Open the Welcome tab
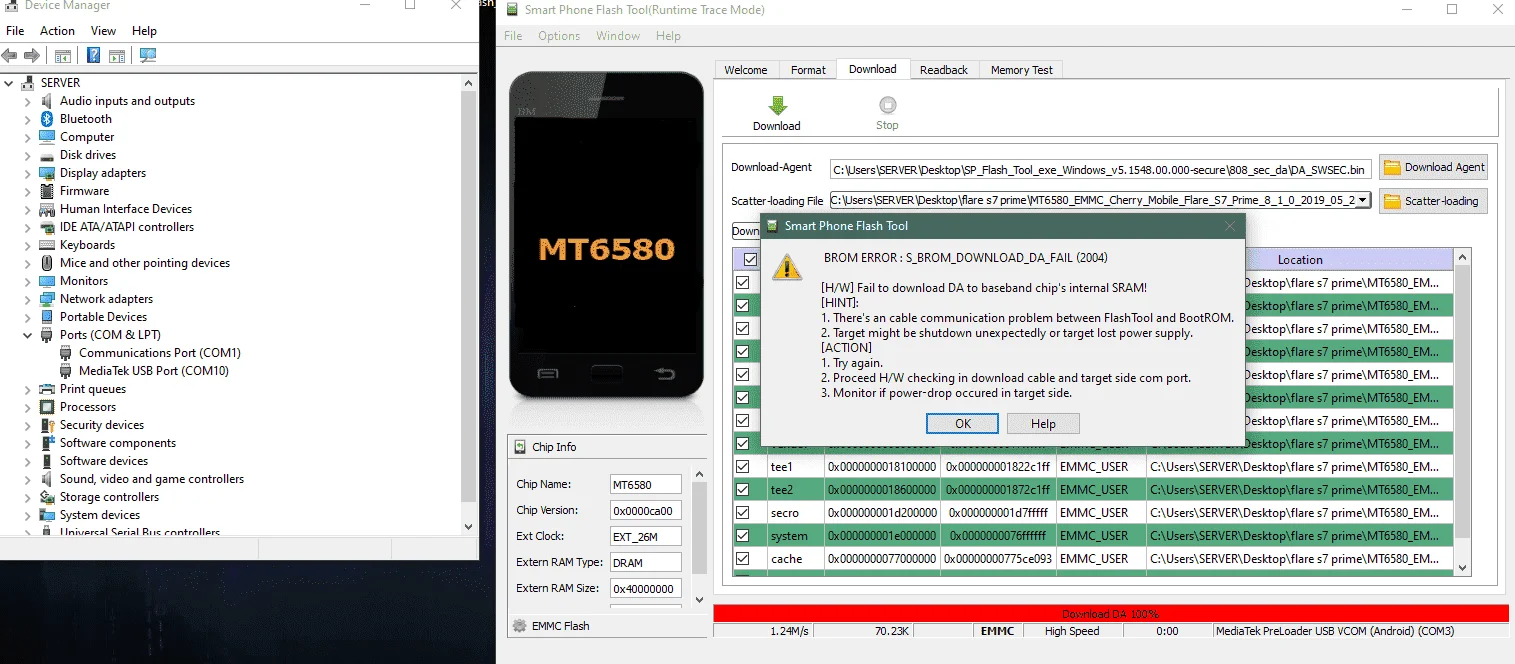 (x=746, y=70)
